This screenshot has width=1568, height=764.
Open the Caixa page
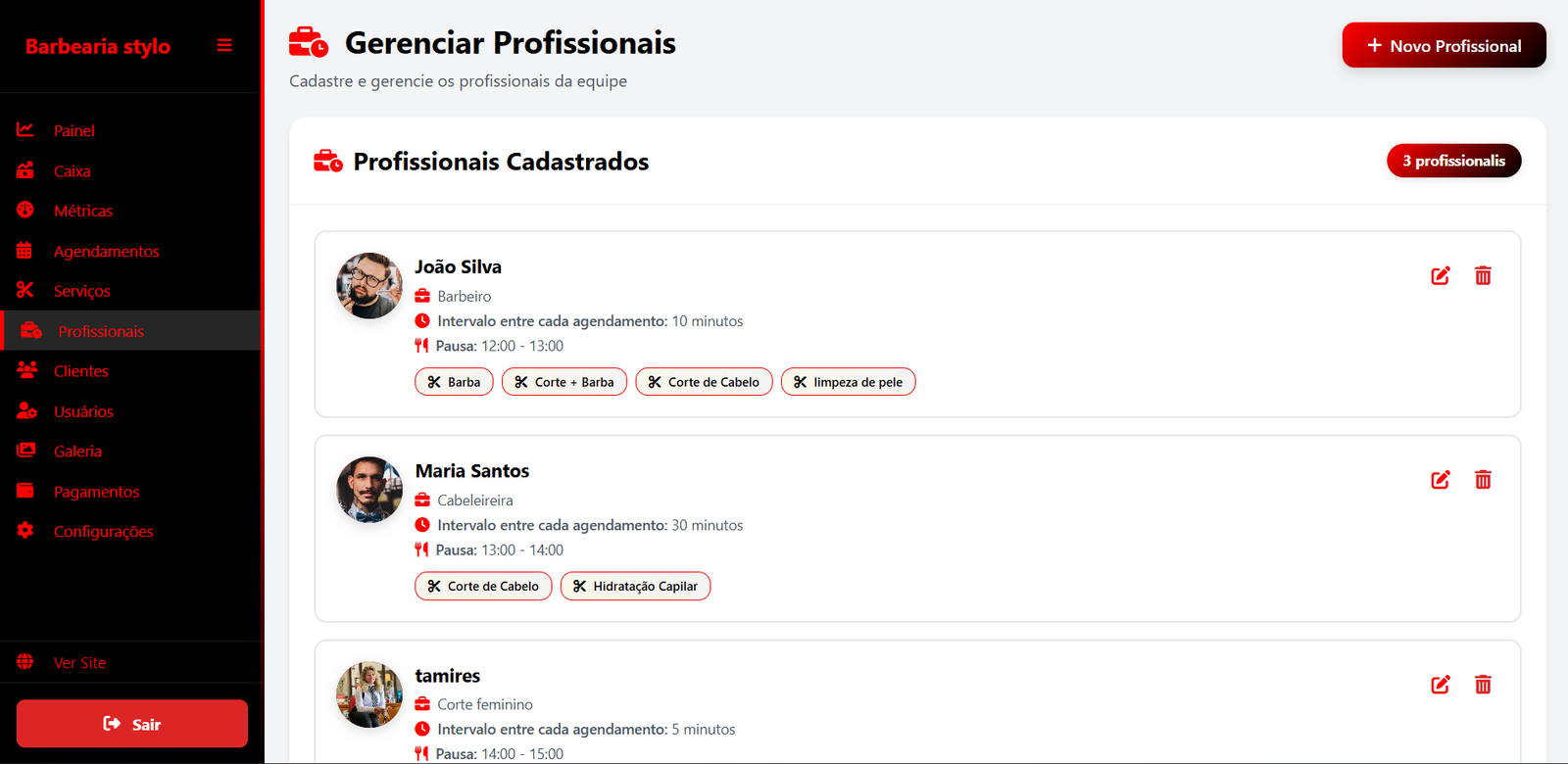tap(72, 171)
